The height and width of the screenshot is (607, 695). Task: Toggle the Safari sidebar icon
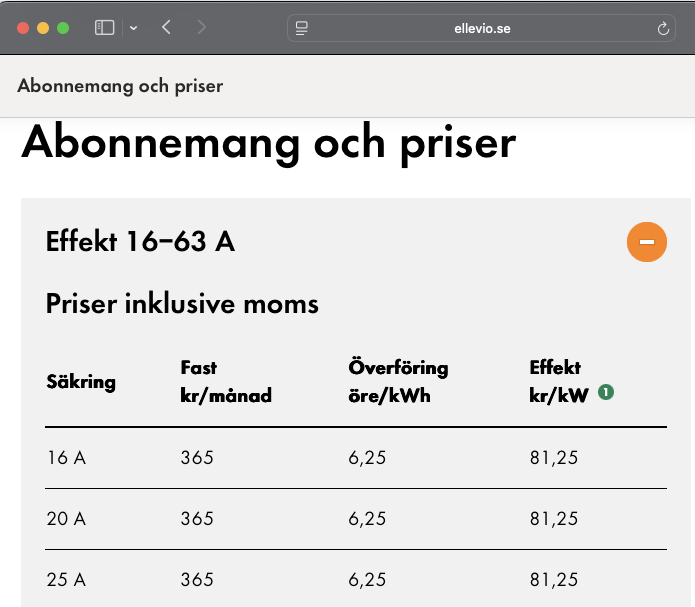[104, 28]
